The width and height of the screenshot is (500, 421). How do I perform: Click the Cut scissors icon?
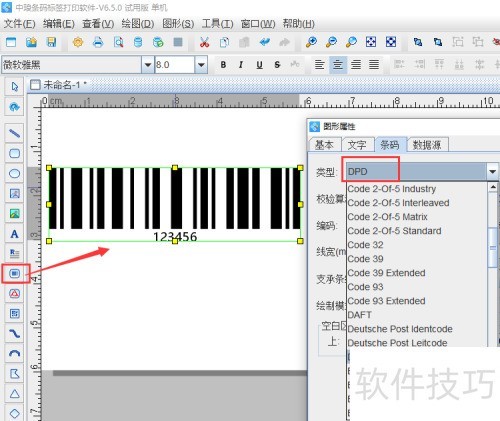204,42
